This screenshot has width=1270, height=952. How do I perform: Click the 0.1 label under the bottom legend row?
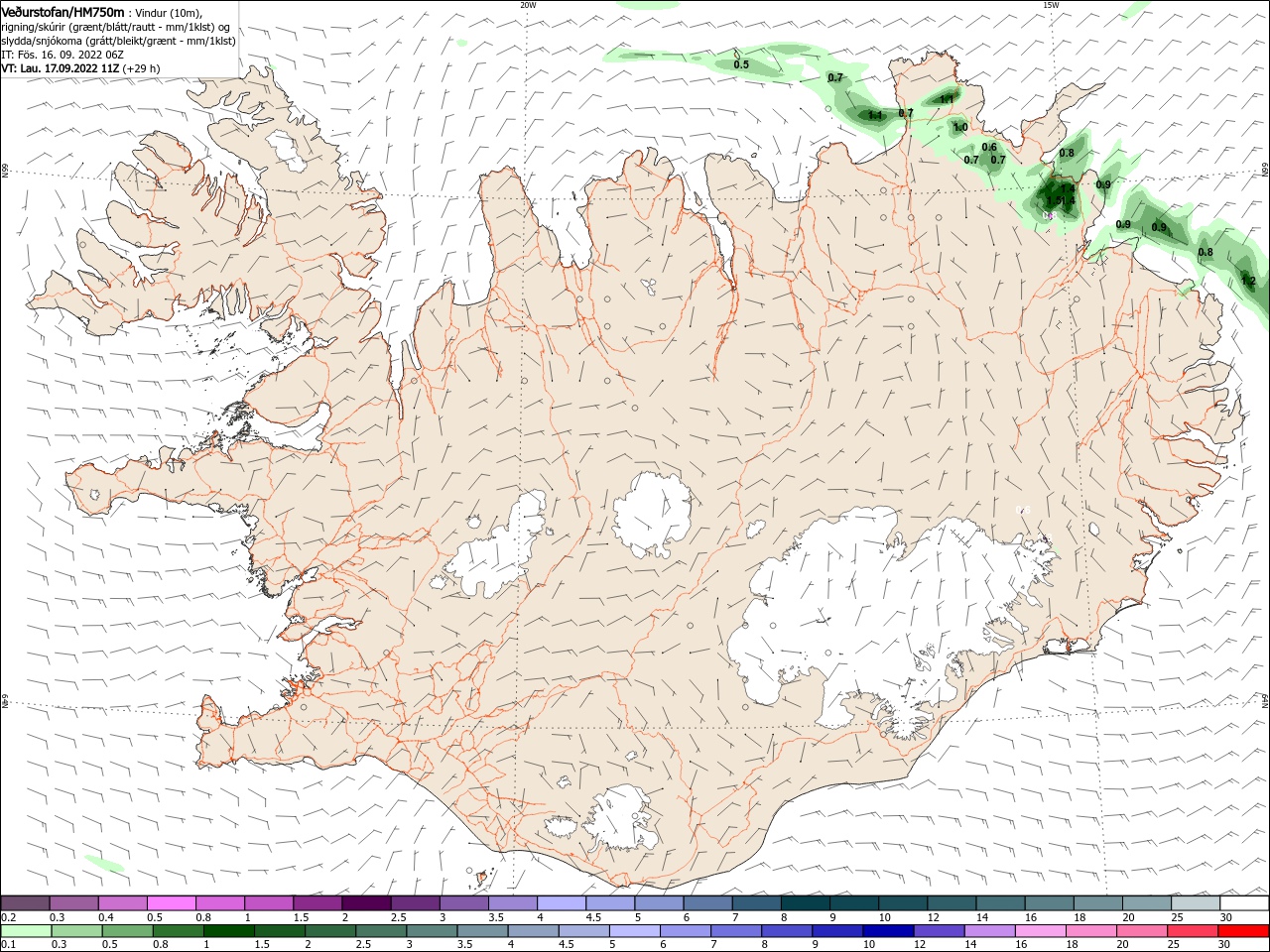(9, 944)
